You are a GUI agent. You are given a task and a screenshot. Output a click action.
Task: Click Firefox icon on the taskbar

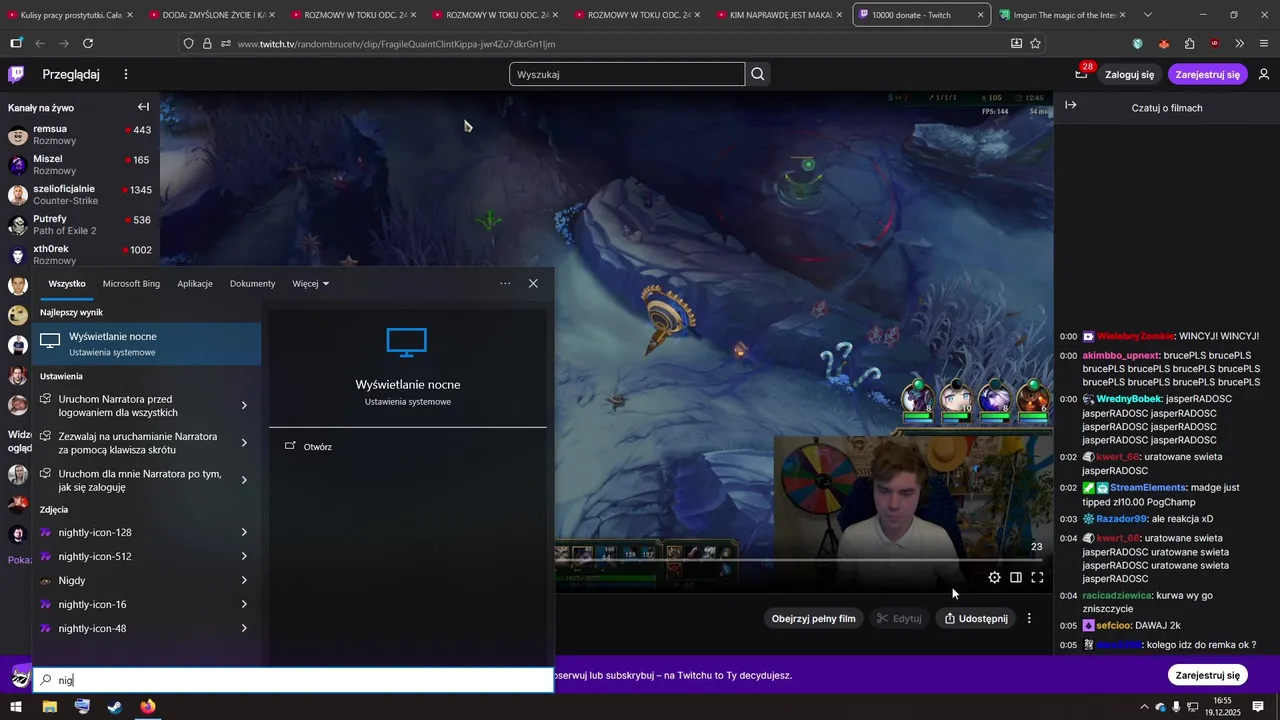click(148, 707)
